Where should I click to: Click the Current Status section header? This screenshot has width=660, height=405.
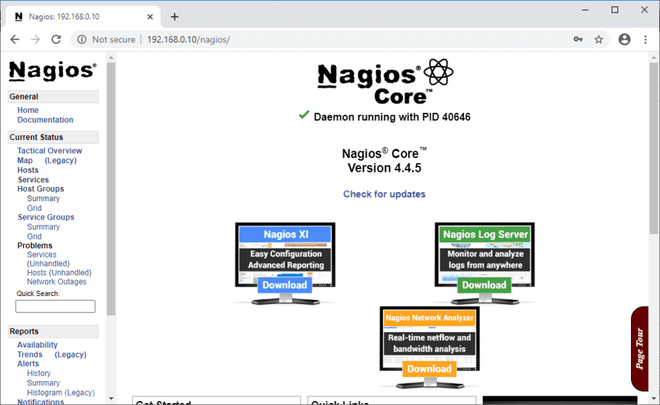tap(53, 137)
